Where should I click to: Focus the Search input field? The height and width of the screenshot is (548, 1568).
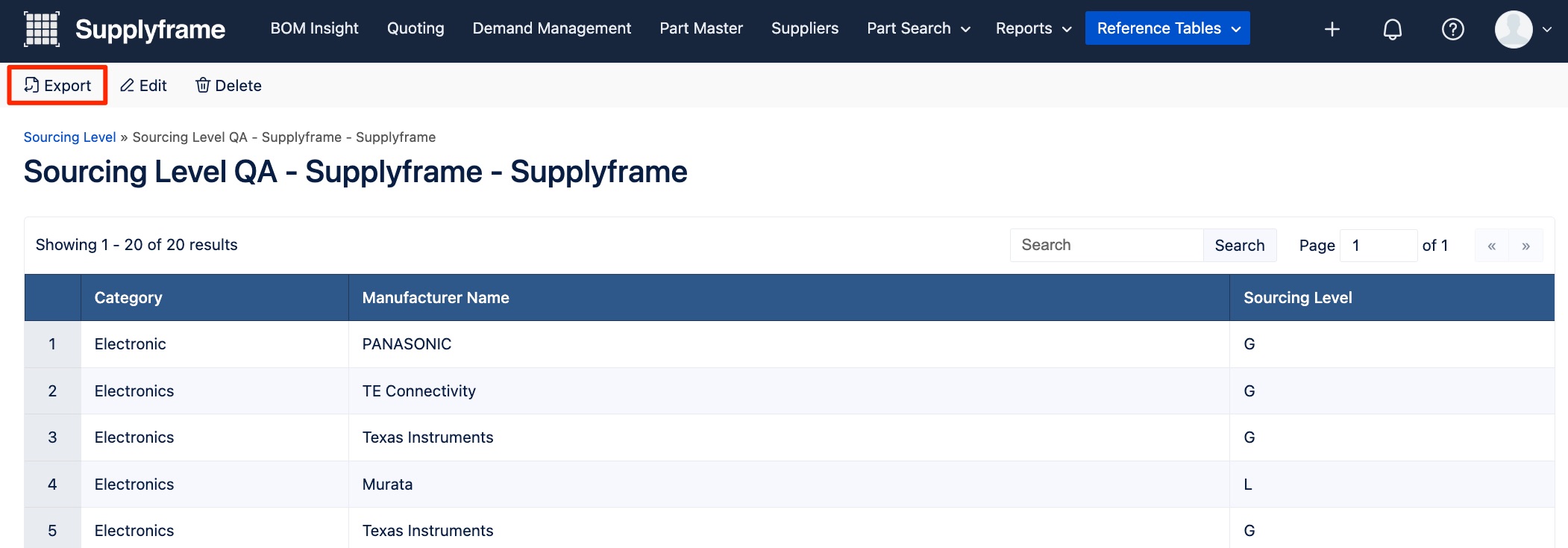click(x=1106, y=245)
